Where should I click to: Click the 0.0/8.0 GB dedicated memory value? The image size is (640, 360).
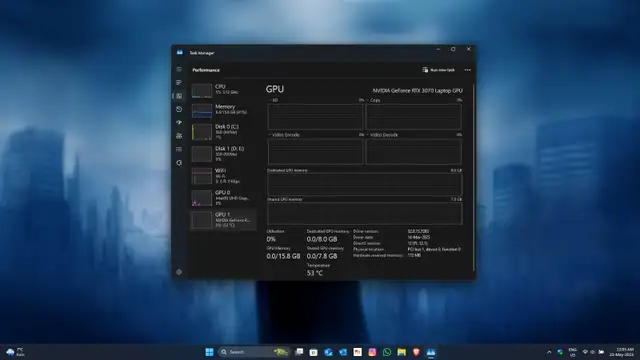point(322,239)
